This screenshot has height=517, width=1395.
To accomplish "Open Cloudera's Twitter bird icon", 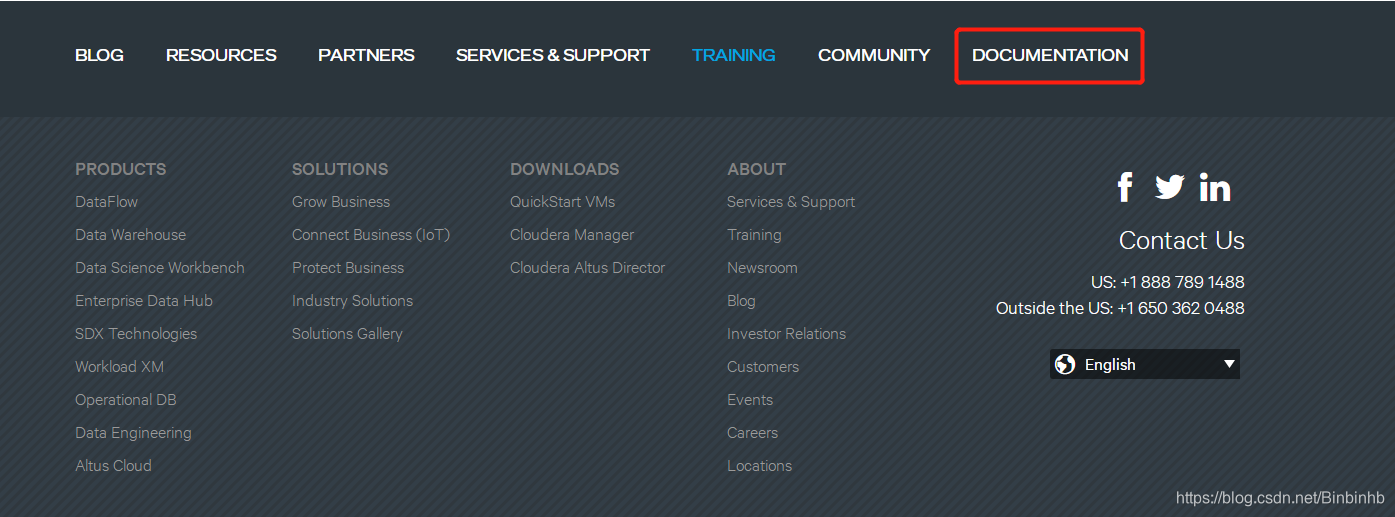I will tap(1169, 187).
